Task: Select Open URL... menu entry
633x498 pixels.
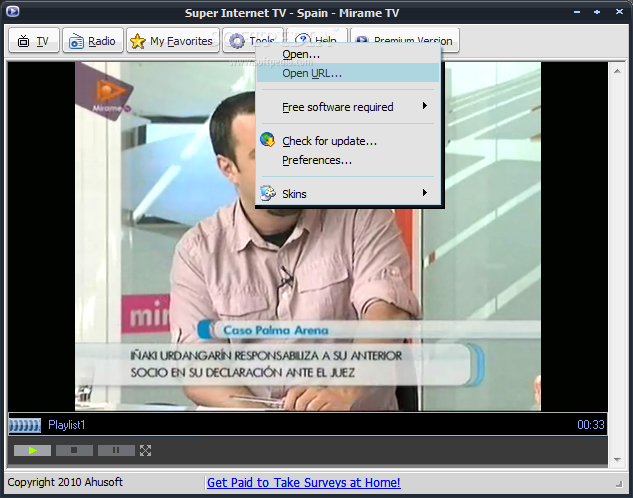Action: pos(348,73)
